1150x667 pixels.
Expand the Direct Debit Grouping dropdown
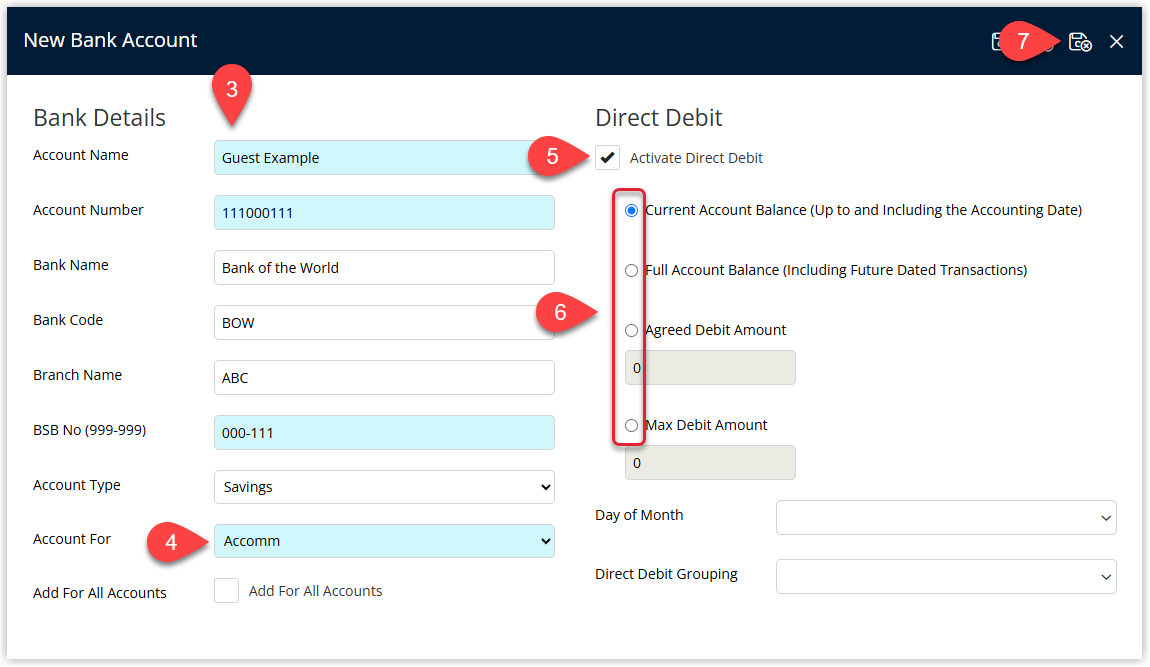tap(946, 577)
